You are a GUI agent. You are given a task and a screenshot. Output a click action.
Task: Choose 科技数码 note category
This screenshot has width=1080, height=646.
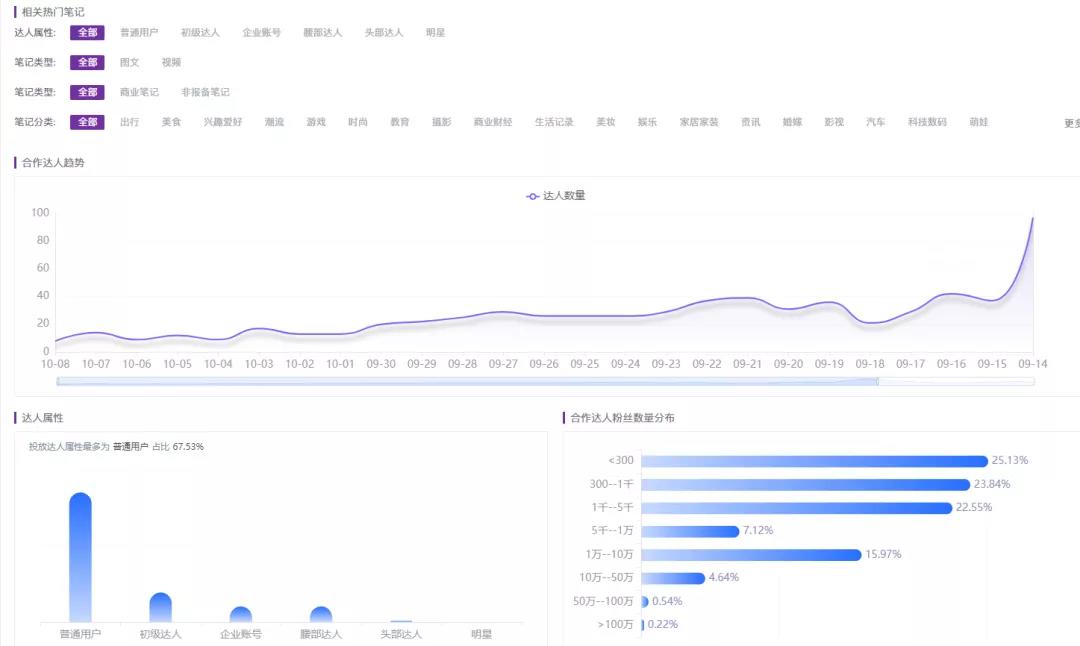927,122
